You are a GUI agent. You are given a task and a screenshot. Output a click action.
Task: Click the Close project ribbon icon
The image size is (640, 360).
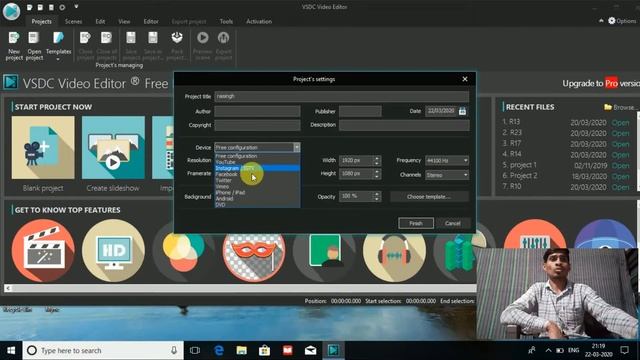tap(85, 46)
